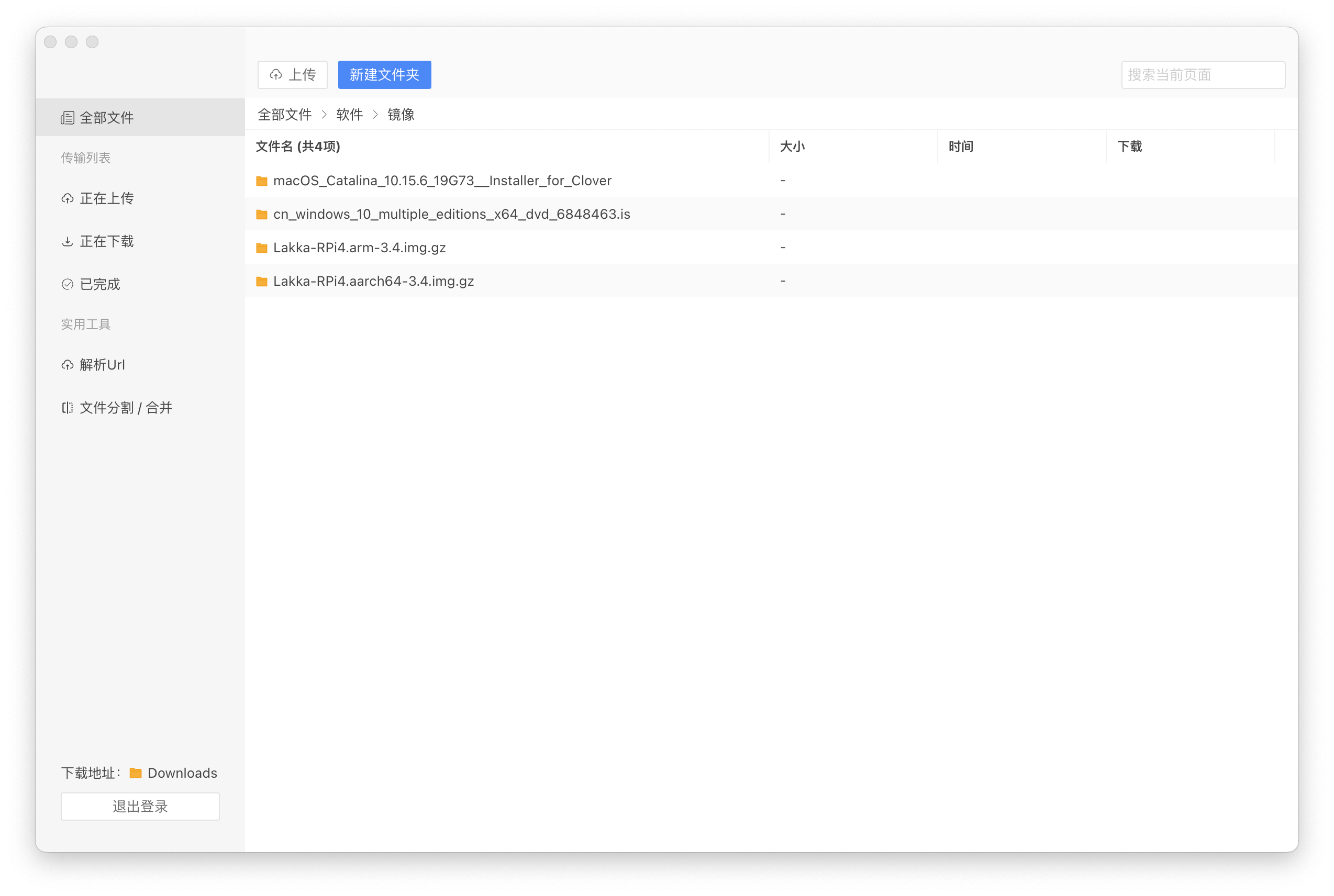1334x896 pixels.
Task: Click the 解析Url cloud icon
Action: point(68,365)
